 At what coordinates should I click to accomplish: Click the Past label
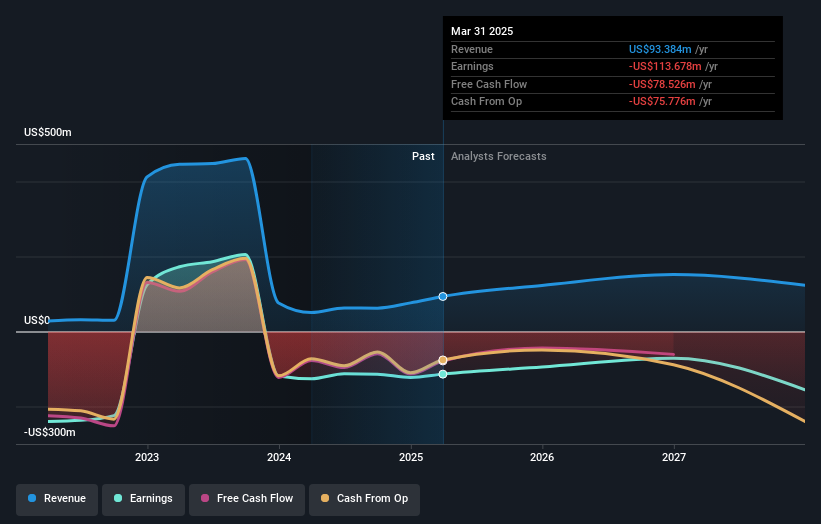coord(423,157)
